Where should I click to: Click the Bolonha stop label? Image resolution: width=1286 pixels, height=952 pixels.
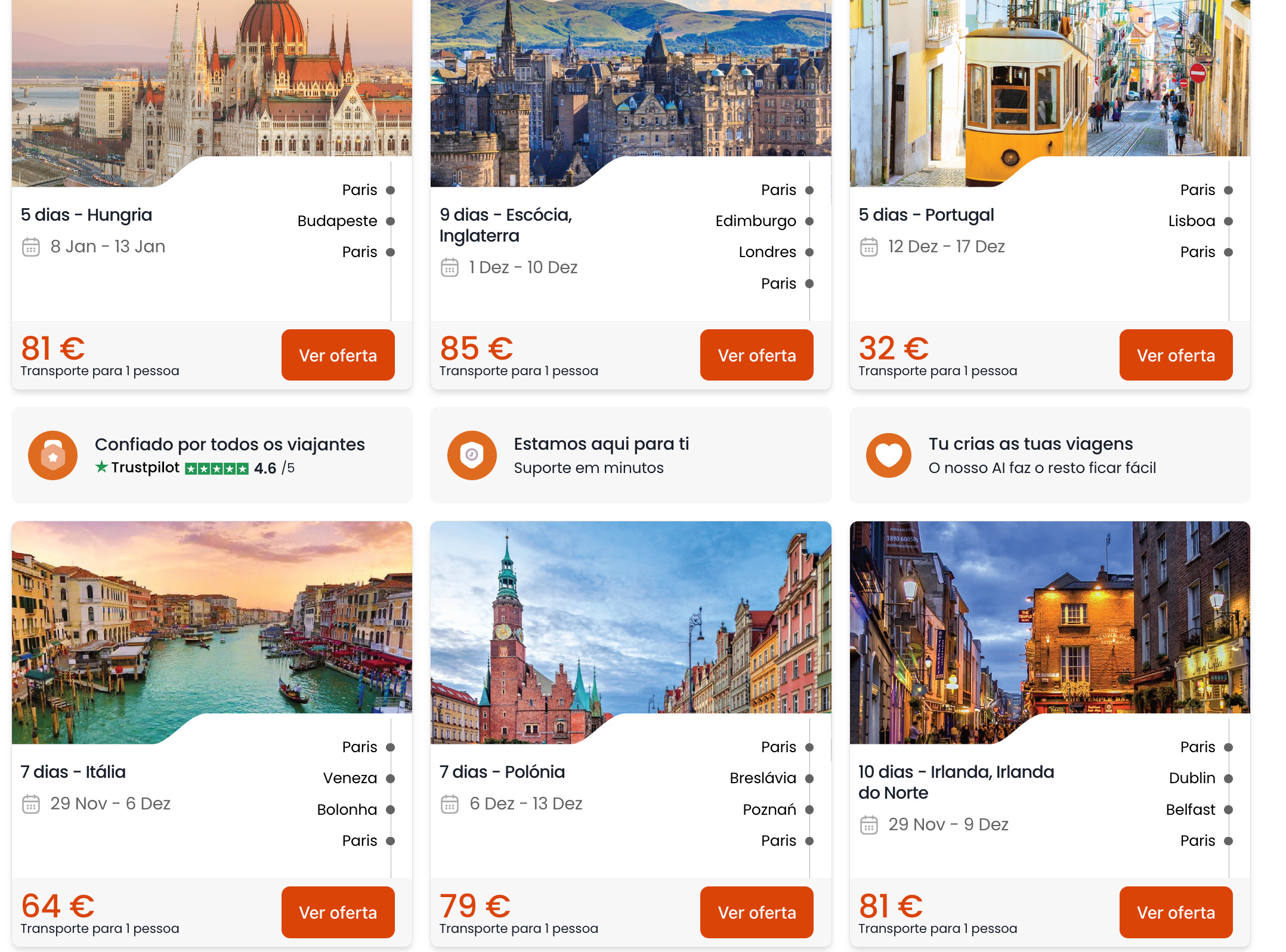pyautogui.click(x=347, y=809)
